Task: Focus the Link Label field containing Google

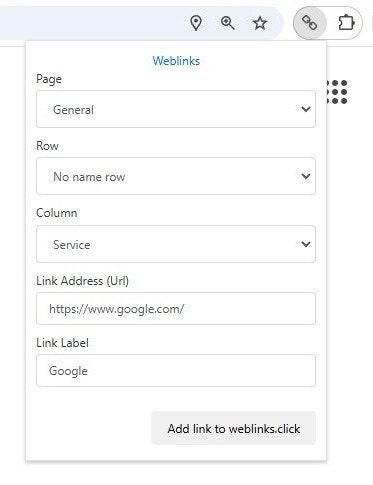Action: [176, 370]
